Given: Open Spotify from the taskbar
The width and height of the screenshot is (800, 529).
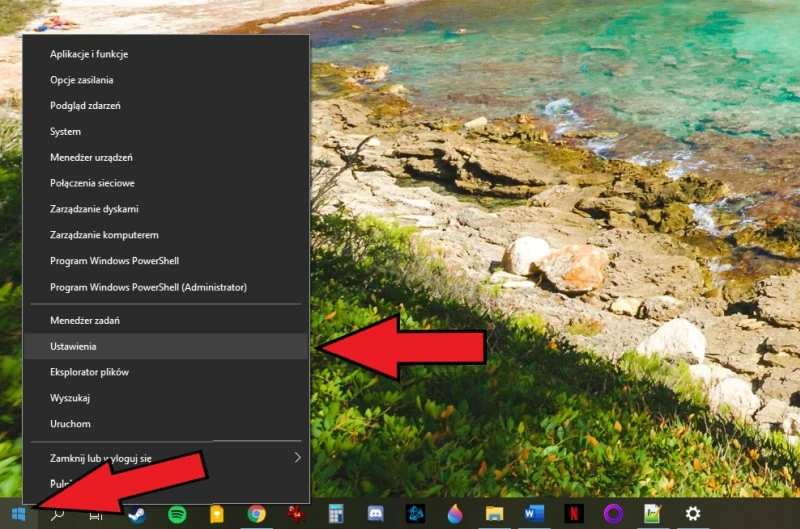Looking at the screenshot, I should click(177, 514).
